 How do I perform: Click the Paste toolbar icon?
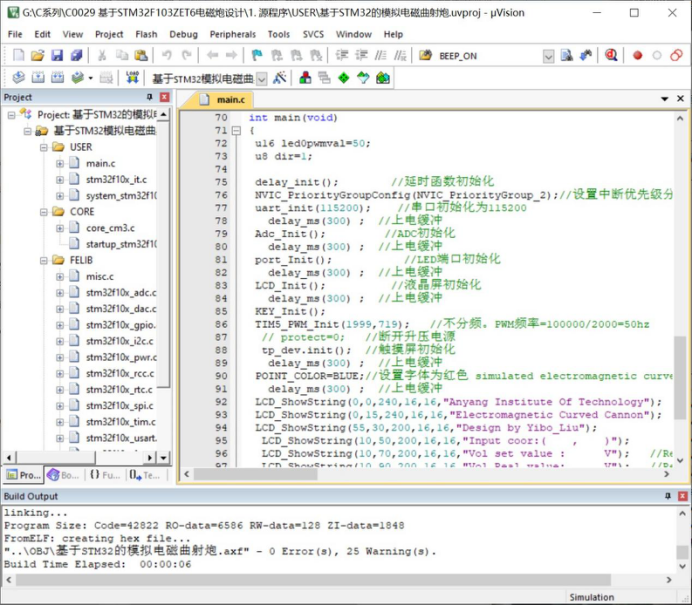141,55
